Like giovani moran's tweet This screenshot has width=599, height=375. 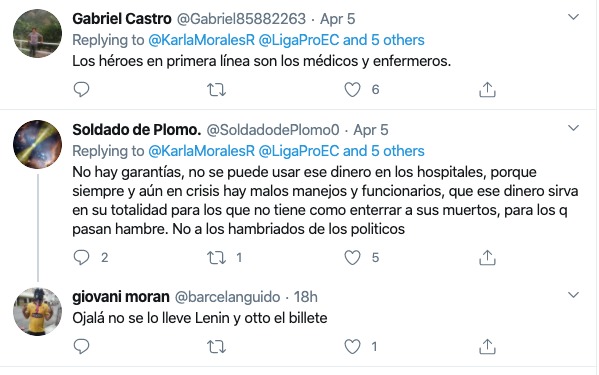click(x=352, y=347)
